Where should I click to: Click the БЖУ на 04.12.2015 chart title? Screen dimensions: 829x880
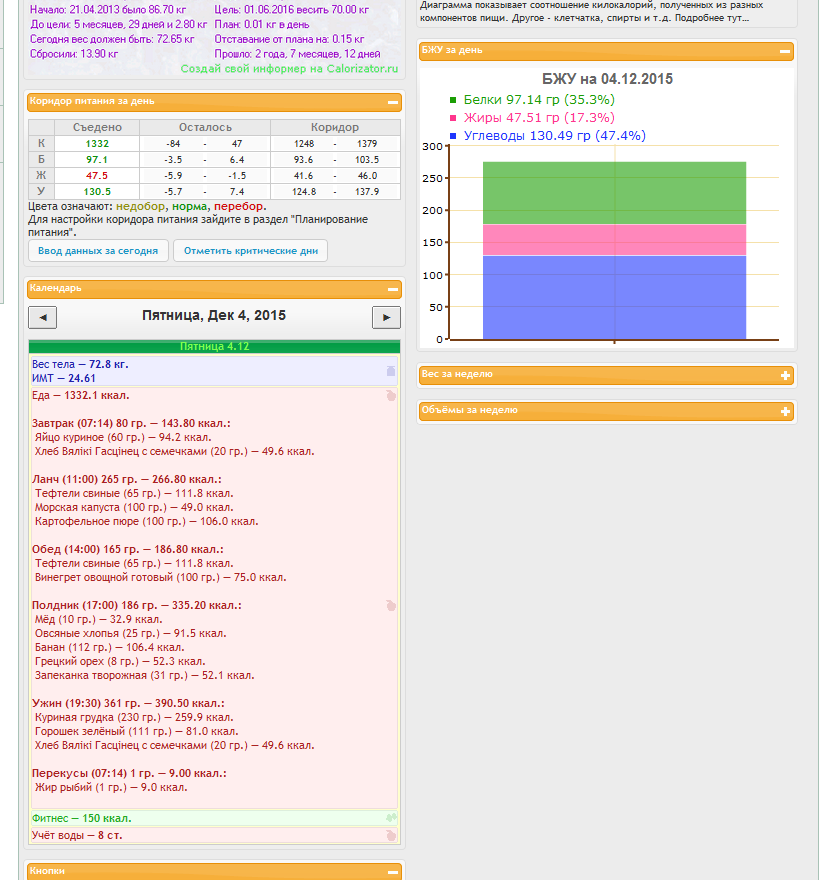coord(607,79)
